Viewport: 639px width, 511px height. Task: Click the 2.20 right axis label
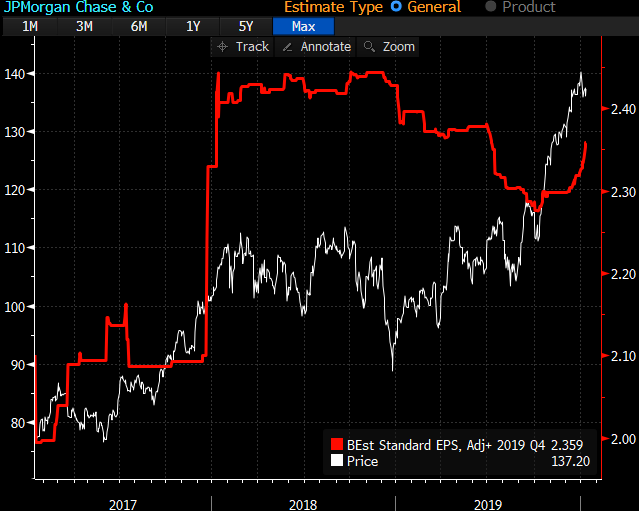(624, 274)
